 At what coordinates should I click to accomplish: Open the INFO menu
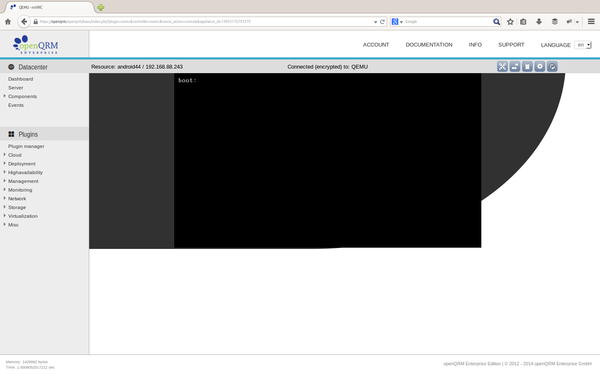point(475,45)
